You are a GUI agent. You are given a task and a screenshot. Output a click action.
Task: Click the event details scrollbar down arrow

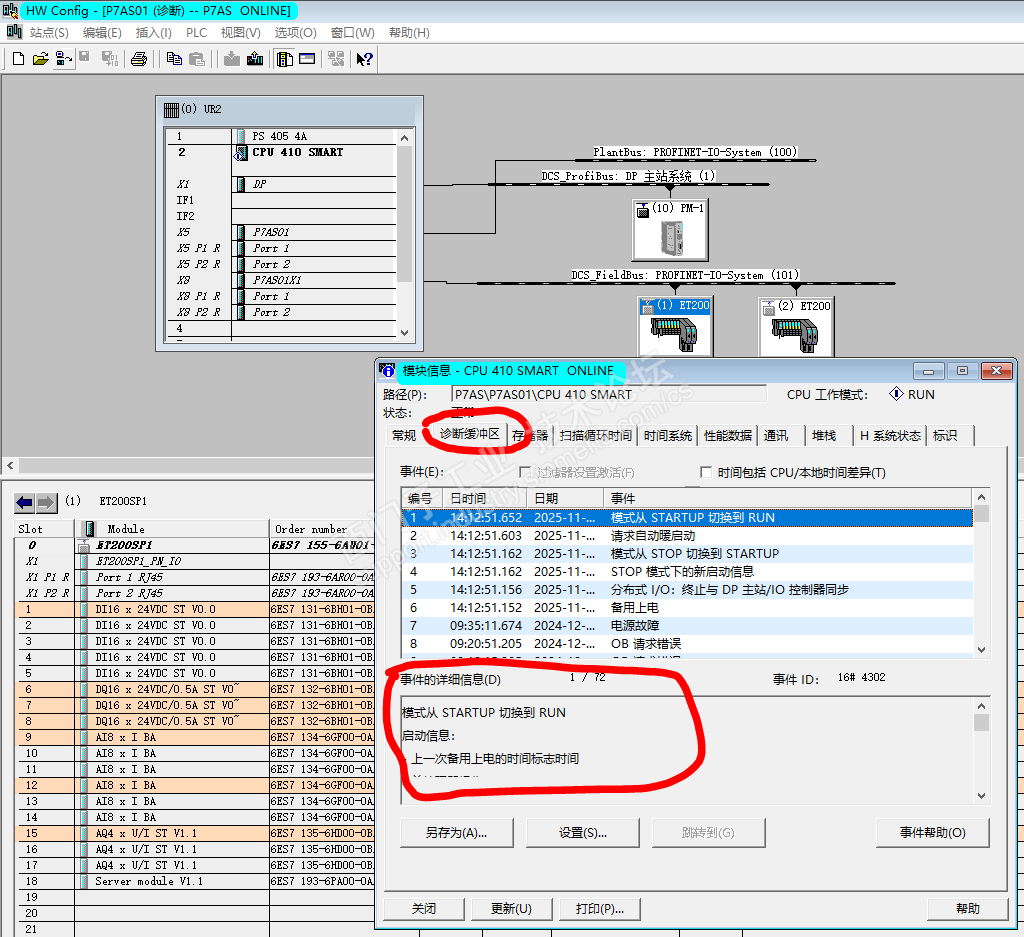(981, 795)
